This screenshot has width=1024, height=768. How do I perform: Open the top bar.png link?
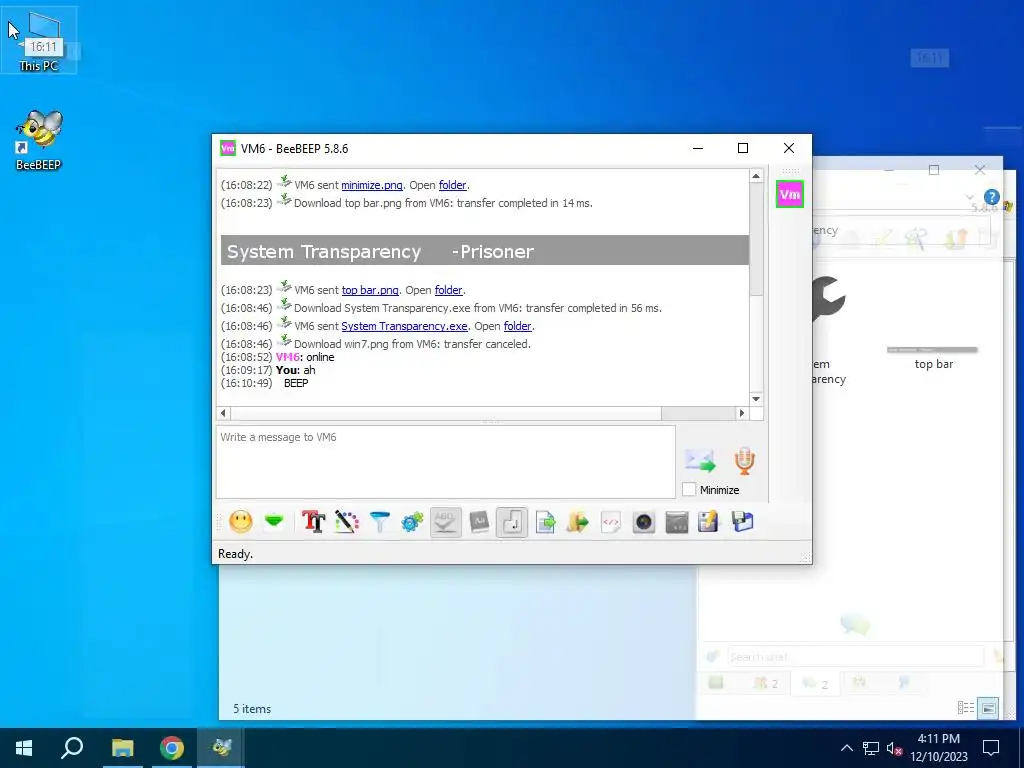coord(370,290)
